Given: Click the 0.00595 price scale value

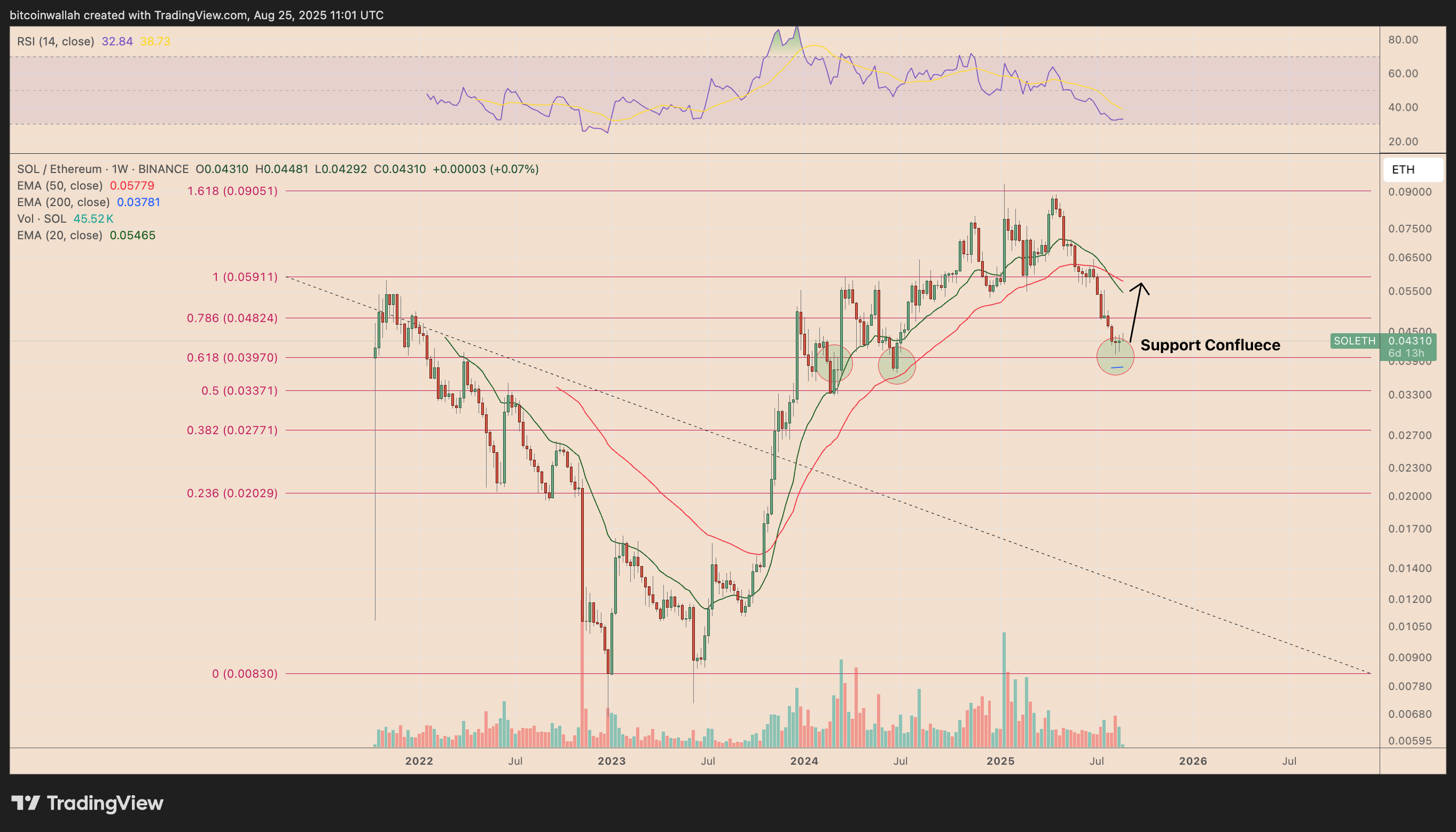Looking at the screenshot, I should pyautogui.click(x=1410, y=741).
